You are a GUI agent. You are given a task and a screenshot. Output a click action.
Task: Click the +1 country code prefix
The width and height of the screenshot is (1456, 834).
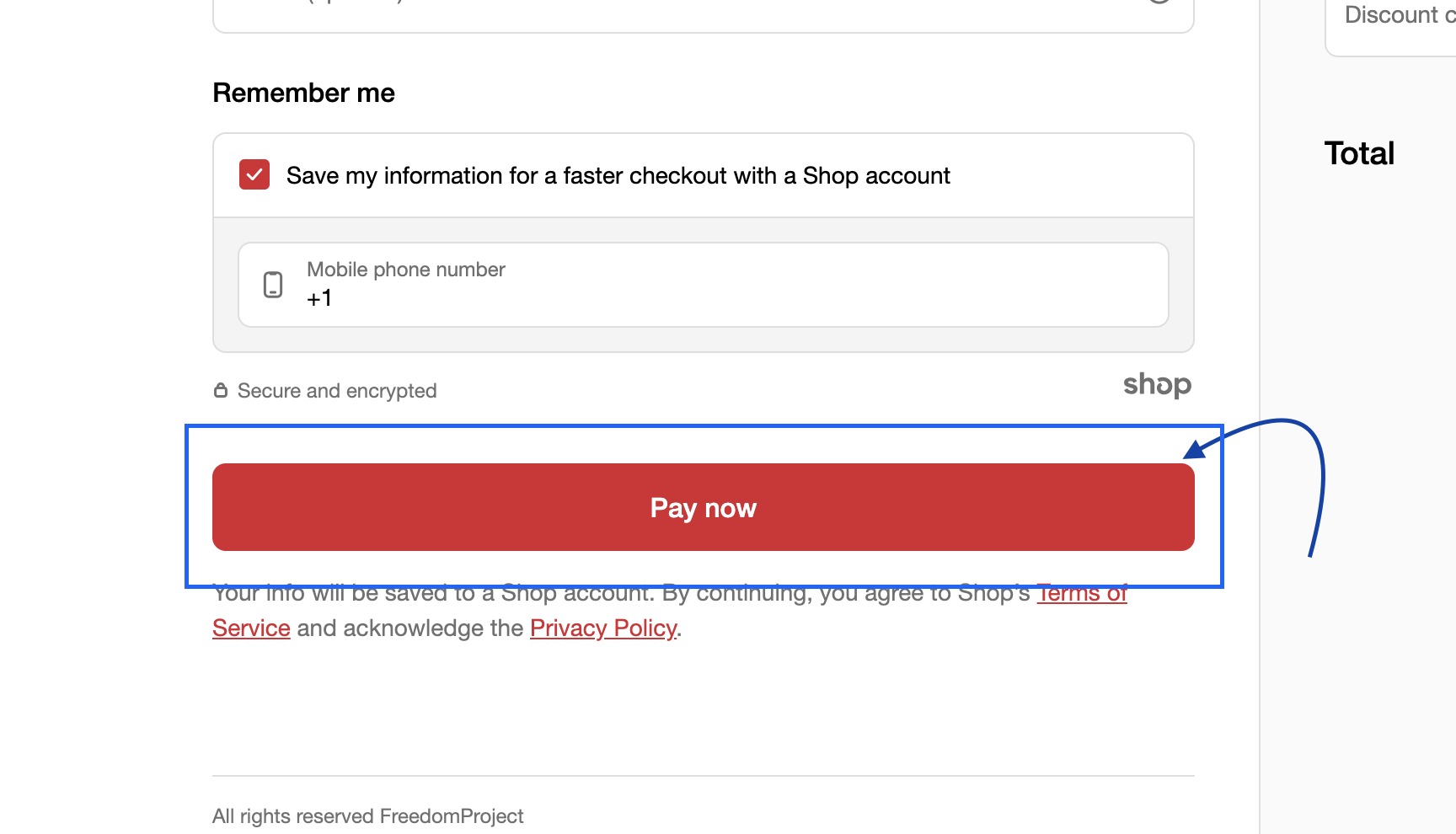[x=319, y=298]
